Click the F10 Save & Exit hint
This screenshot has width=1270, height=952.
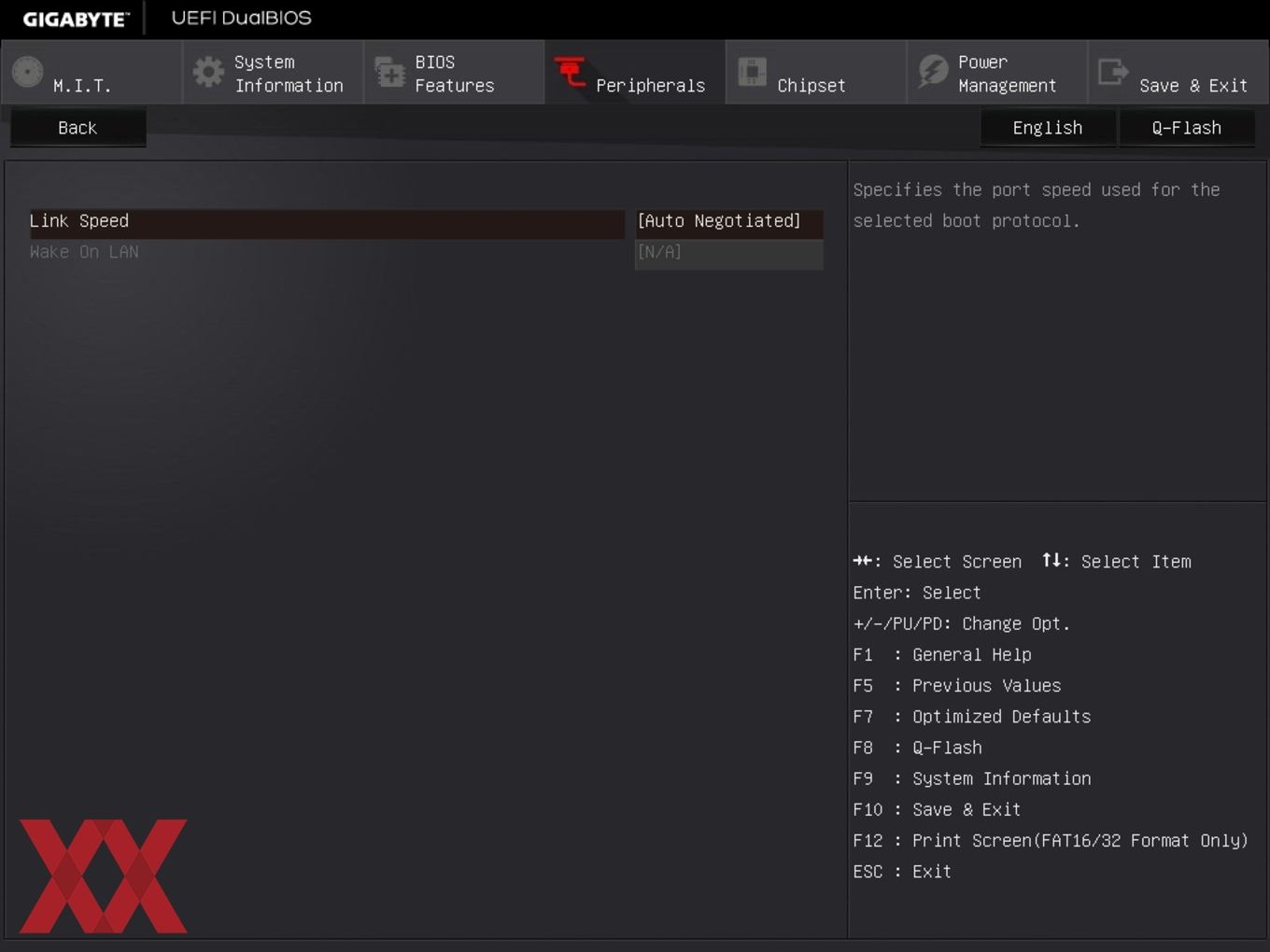click(937, 810)
